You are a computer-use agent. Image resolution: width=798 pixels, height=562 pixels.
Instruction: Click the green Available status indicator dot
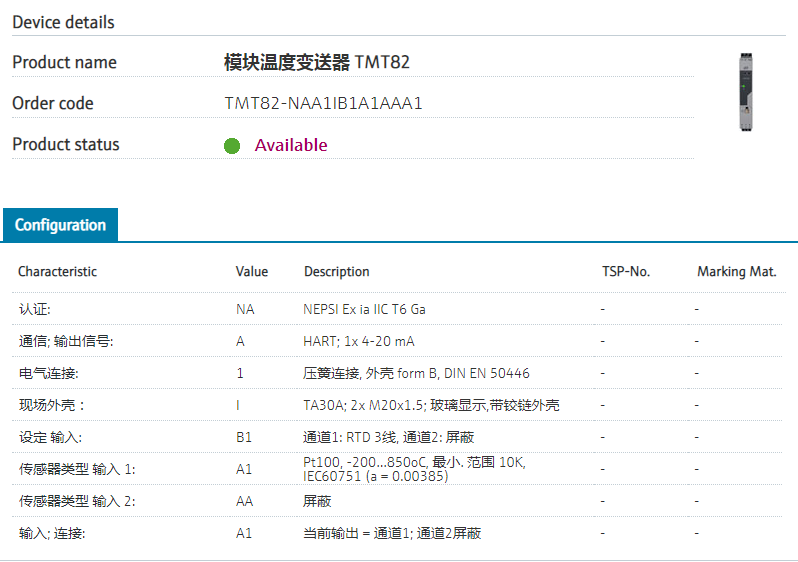point(232,146)
